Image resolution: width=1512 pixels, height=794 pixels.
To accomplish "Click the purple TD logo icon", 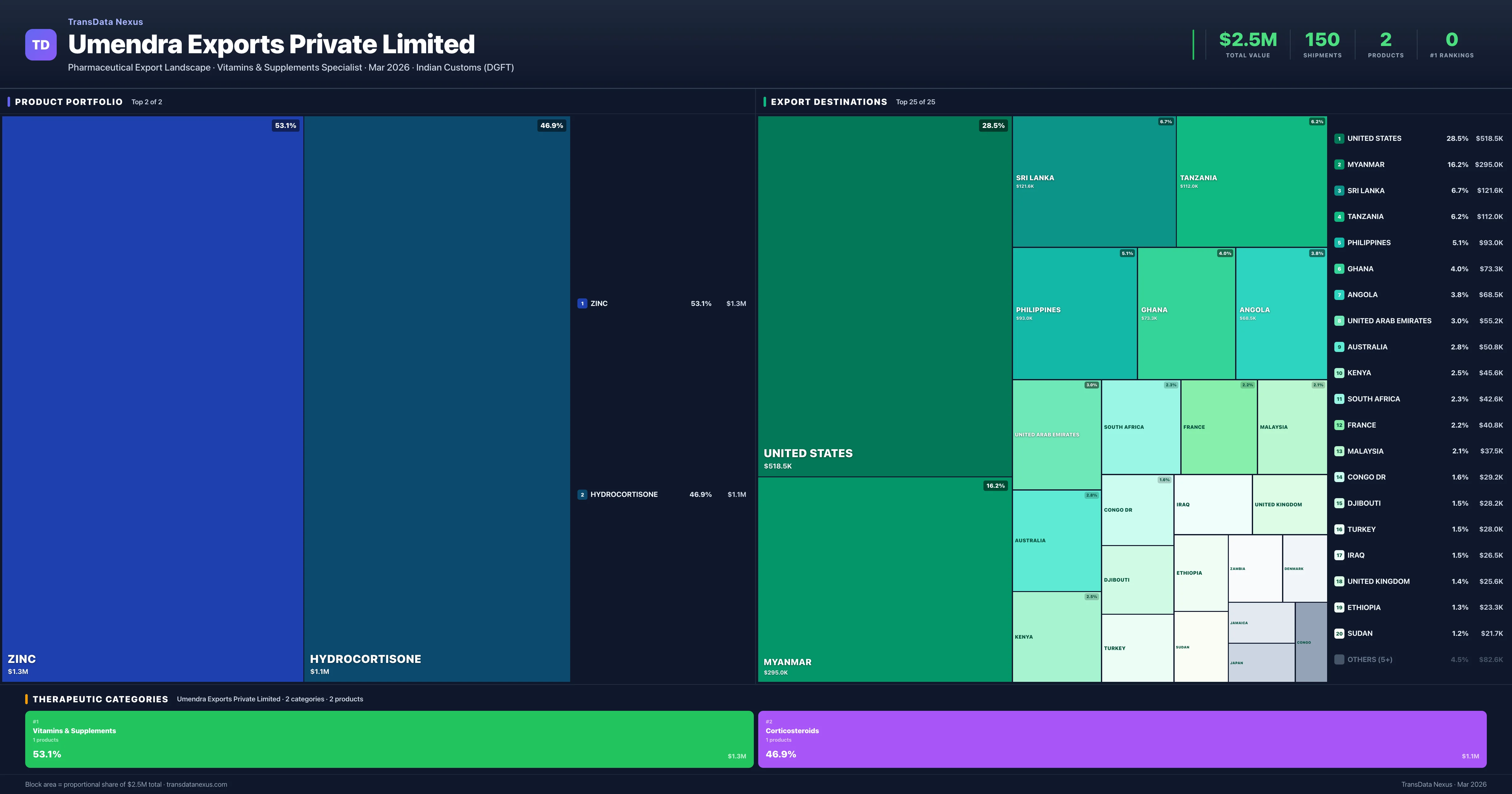I will pos(41,45).
